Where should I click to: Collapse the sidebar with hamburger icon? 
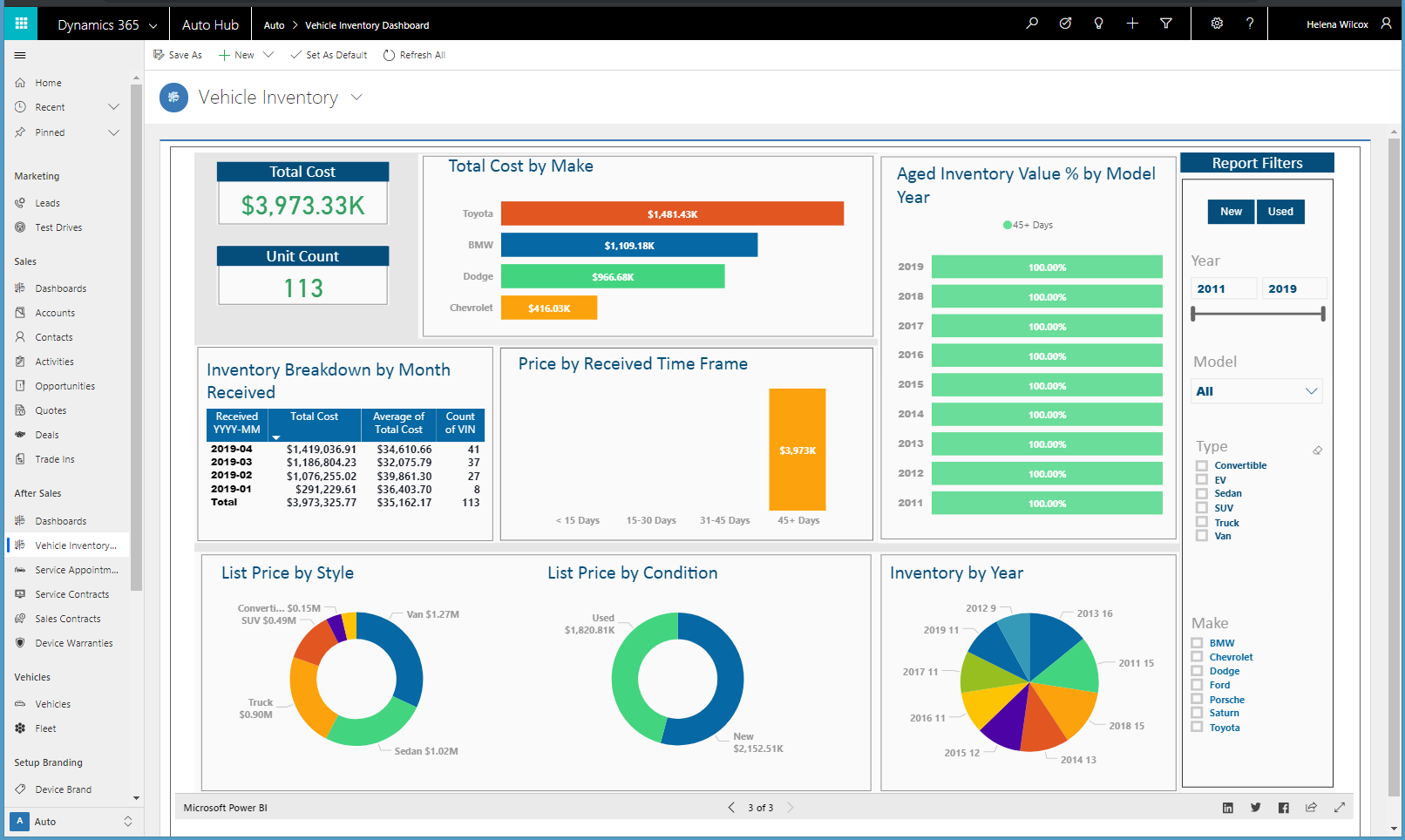coord(20,56)
